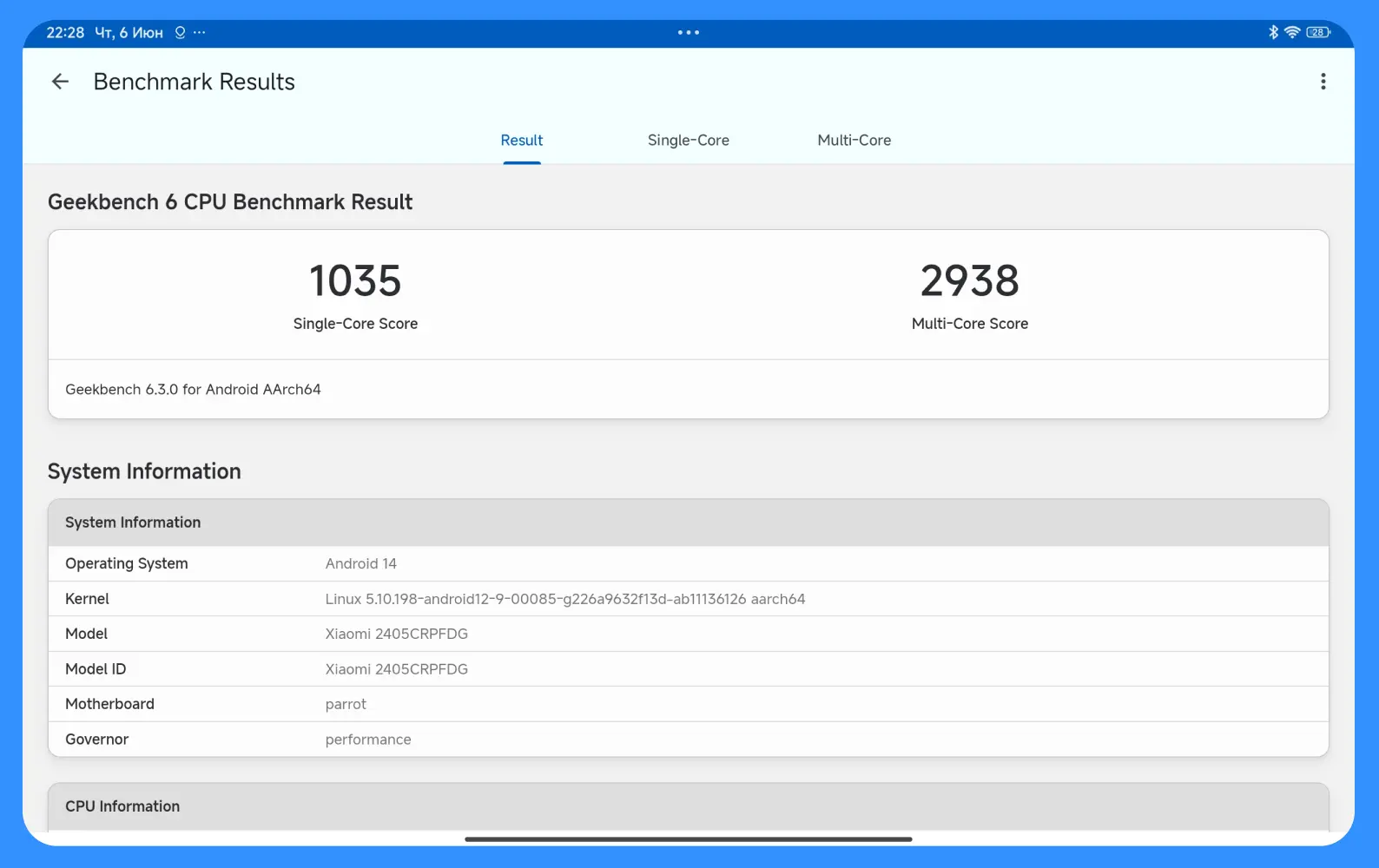
Task: Select Xiaomi 2405CRPFDG in Model row
Action: (x=397, y=634)
